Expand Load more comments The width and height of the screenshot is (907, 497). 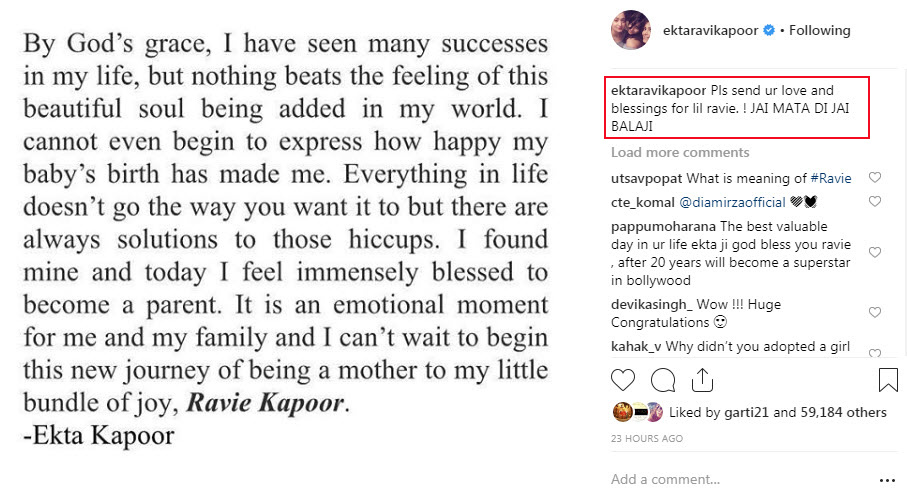pyautogui.click(x=680, y=153)
